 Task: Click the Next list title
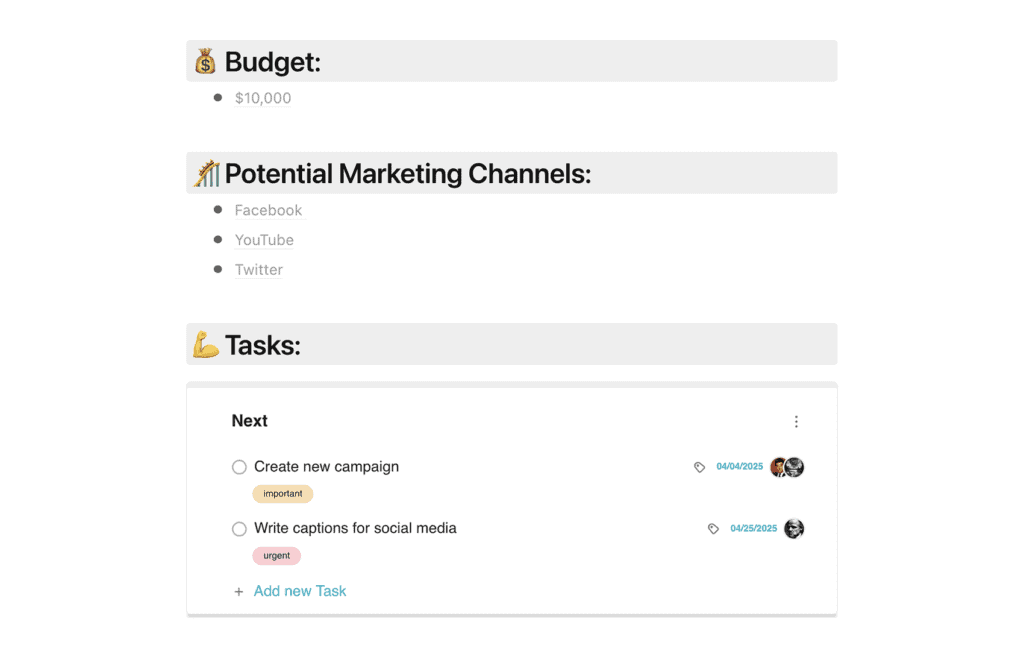[249, 421]
